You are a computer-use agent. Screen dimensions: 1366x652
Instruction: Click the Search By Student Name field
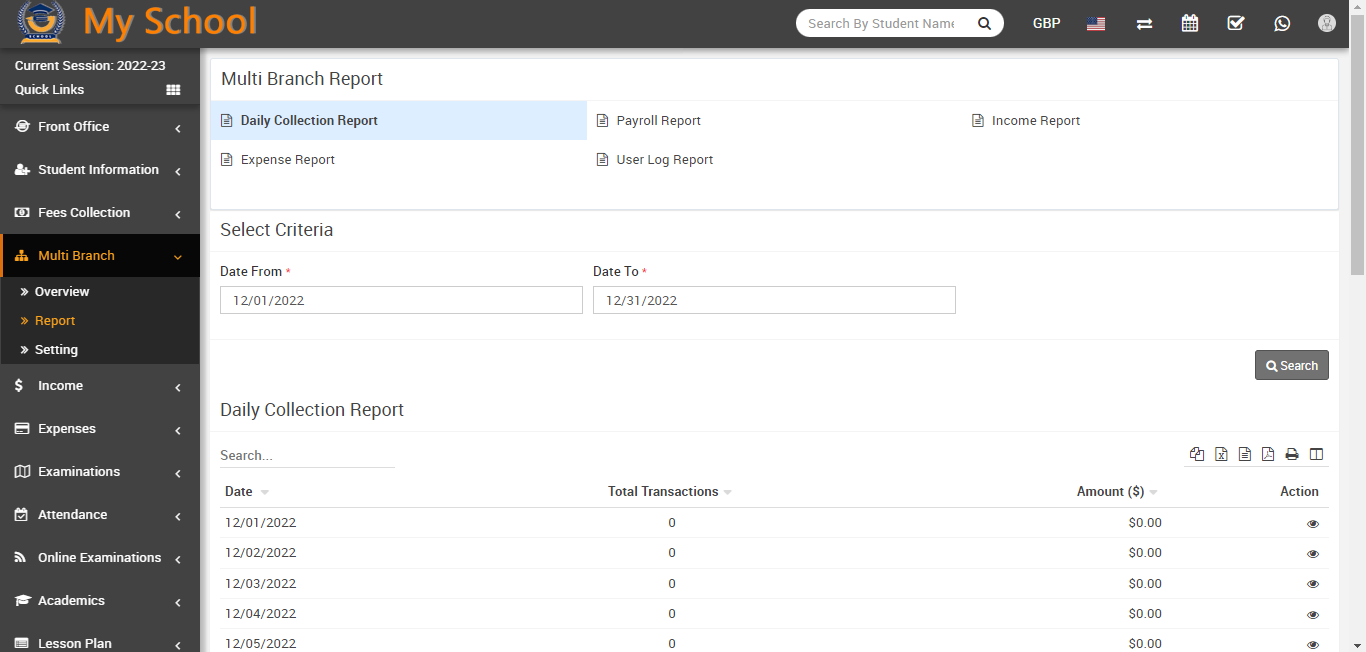(x=882, y=23)
